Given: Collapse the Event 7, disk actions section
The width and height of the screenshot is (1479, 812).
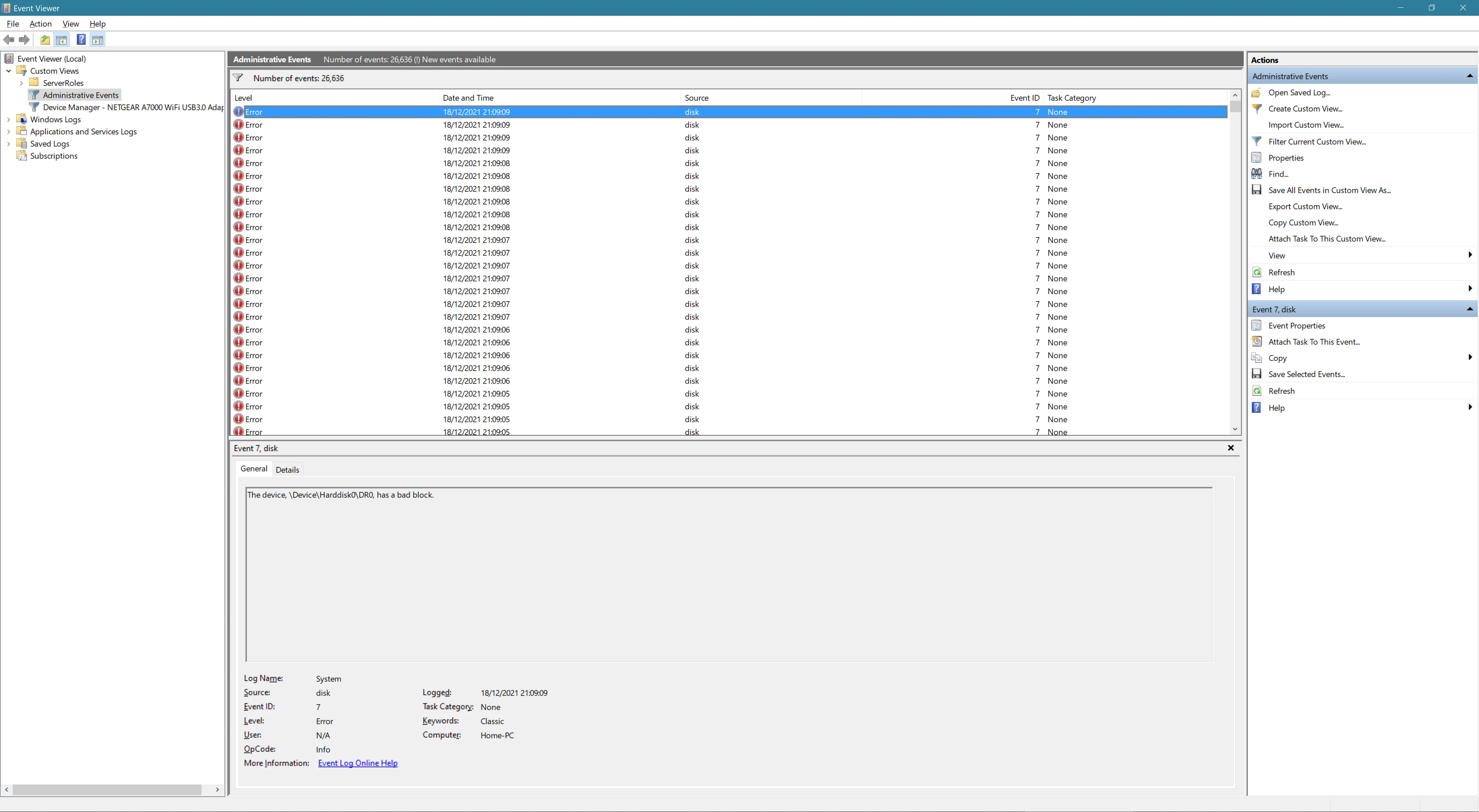Looking at the screenshot, I should [1469, 309].
